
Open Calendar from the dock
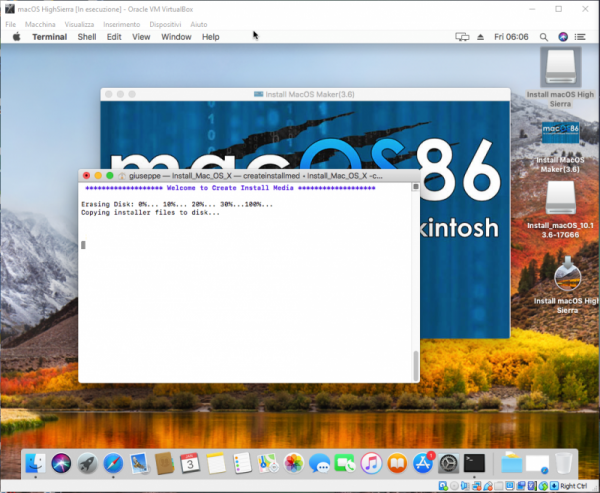pyautogui.click(x=190, y=463)
